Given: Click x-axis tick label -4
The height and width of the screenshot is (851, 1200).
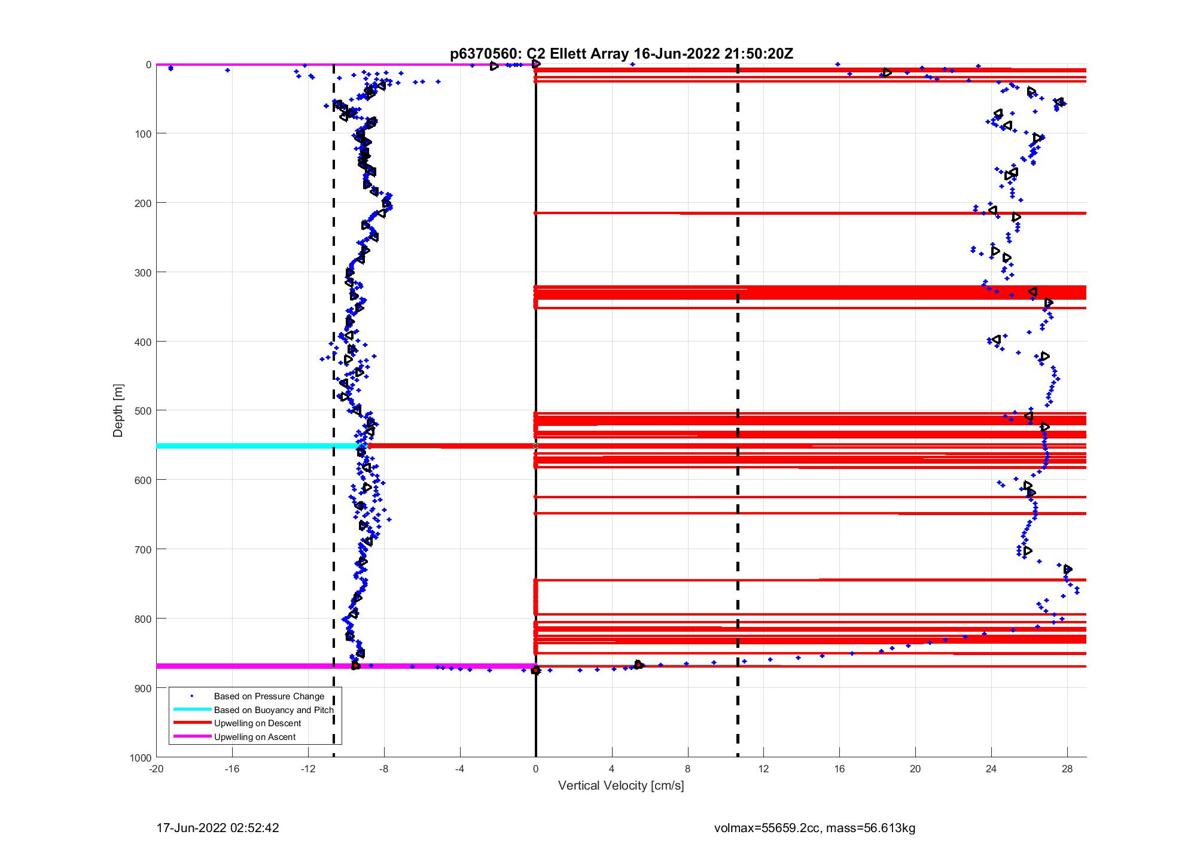Looking at the screenshot, I should [460, 769].
